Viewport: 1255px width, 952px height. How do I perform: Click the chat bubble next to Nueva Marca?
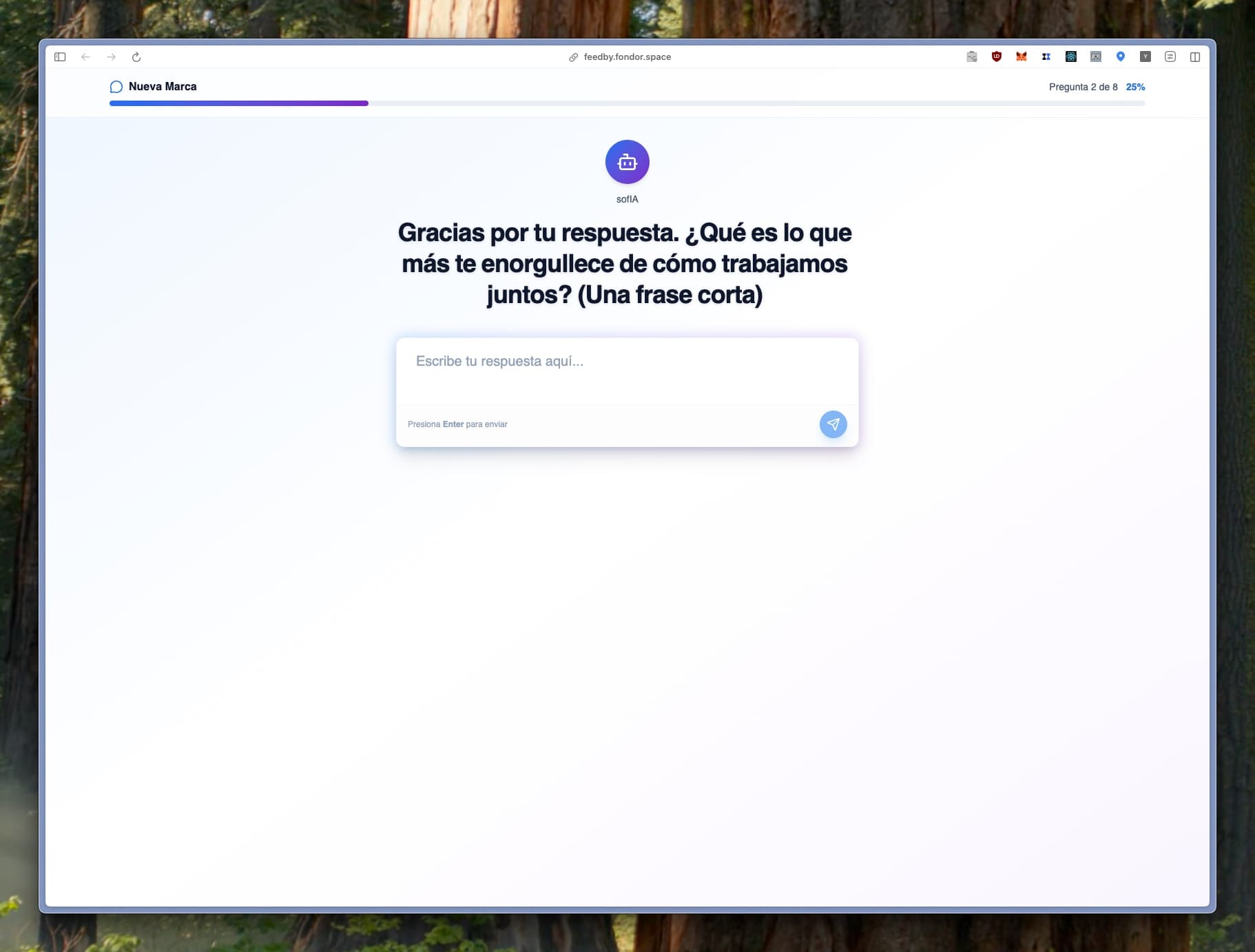pyautogui.click(x=116, y=86)
